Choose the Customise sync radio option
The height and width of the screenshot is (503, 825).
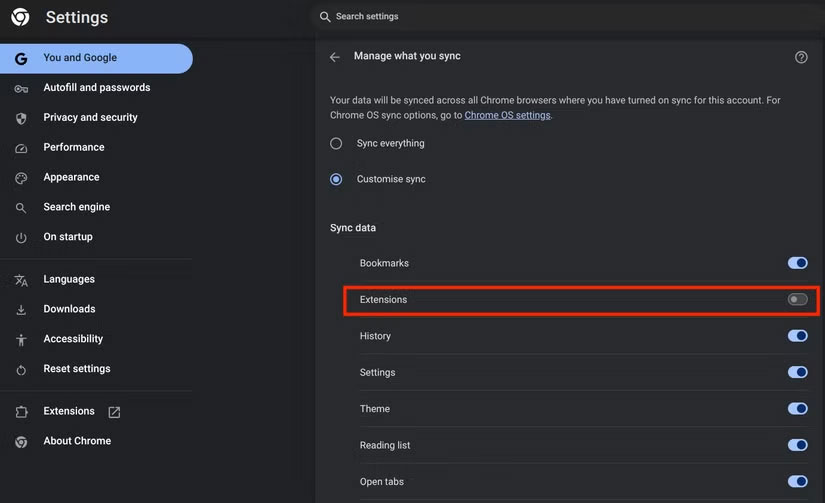click(x=336, y=180)
